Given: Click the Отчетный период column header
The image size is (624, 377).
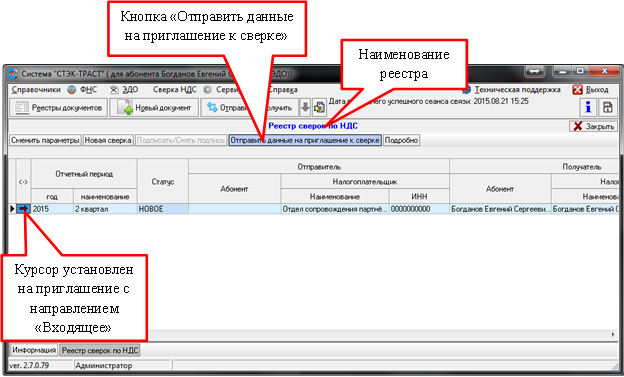Looking at the screenshot, I should pyautogui.click(x=84, y=174).
